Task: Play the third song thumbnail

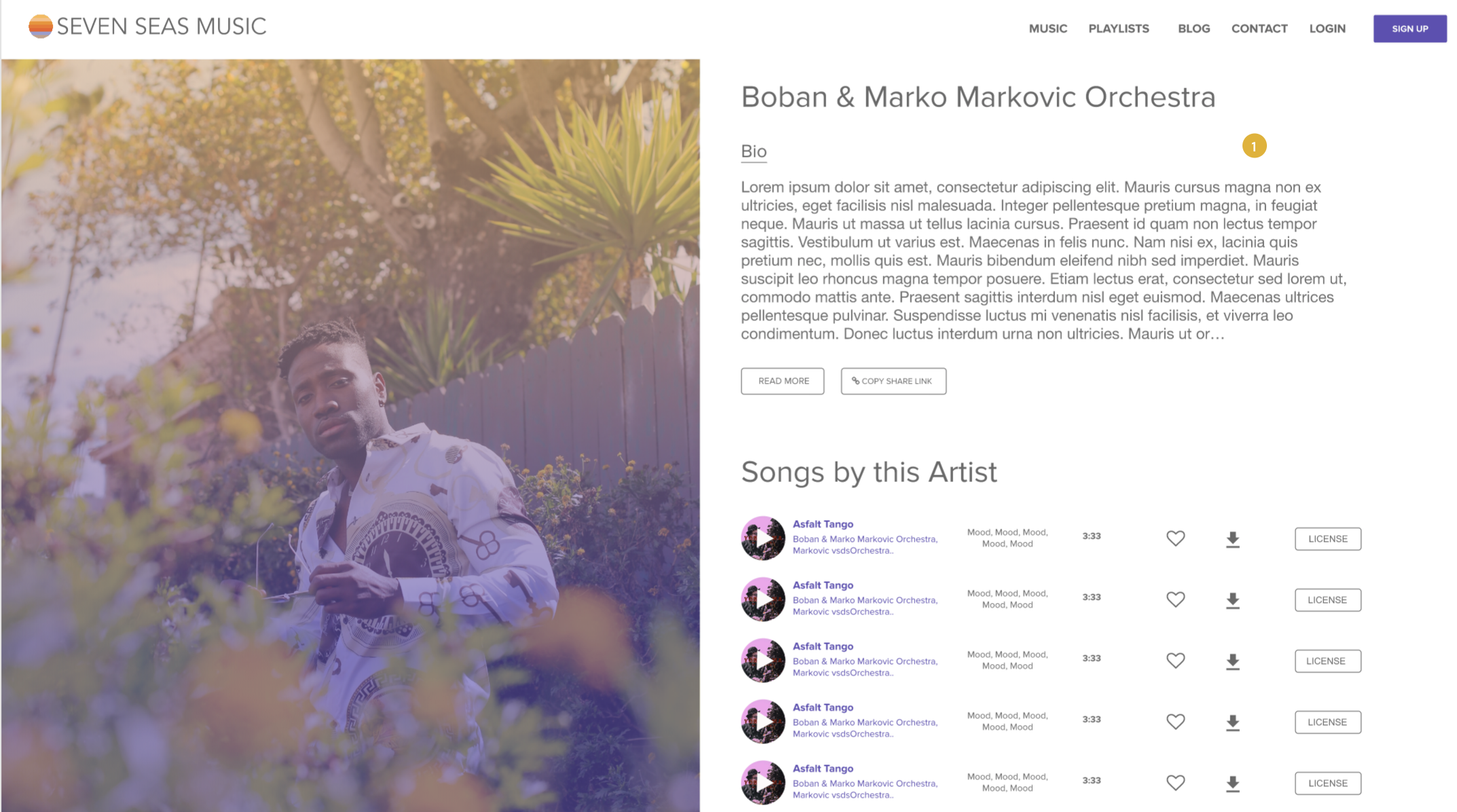Action: pos(763,661)
